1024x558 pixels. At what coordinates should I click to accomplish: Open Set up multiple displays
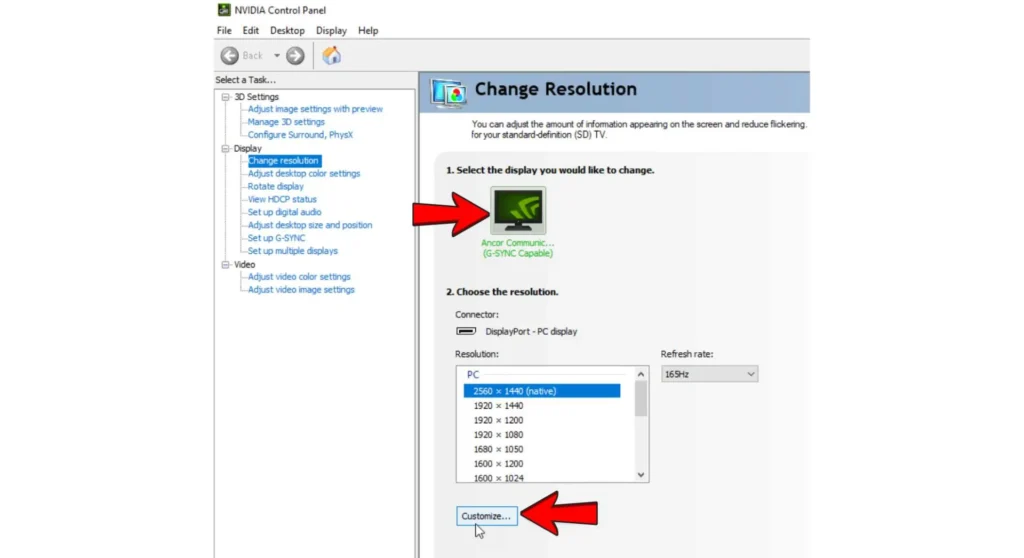293,251
